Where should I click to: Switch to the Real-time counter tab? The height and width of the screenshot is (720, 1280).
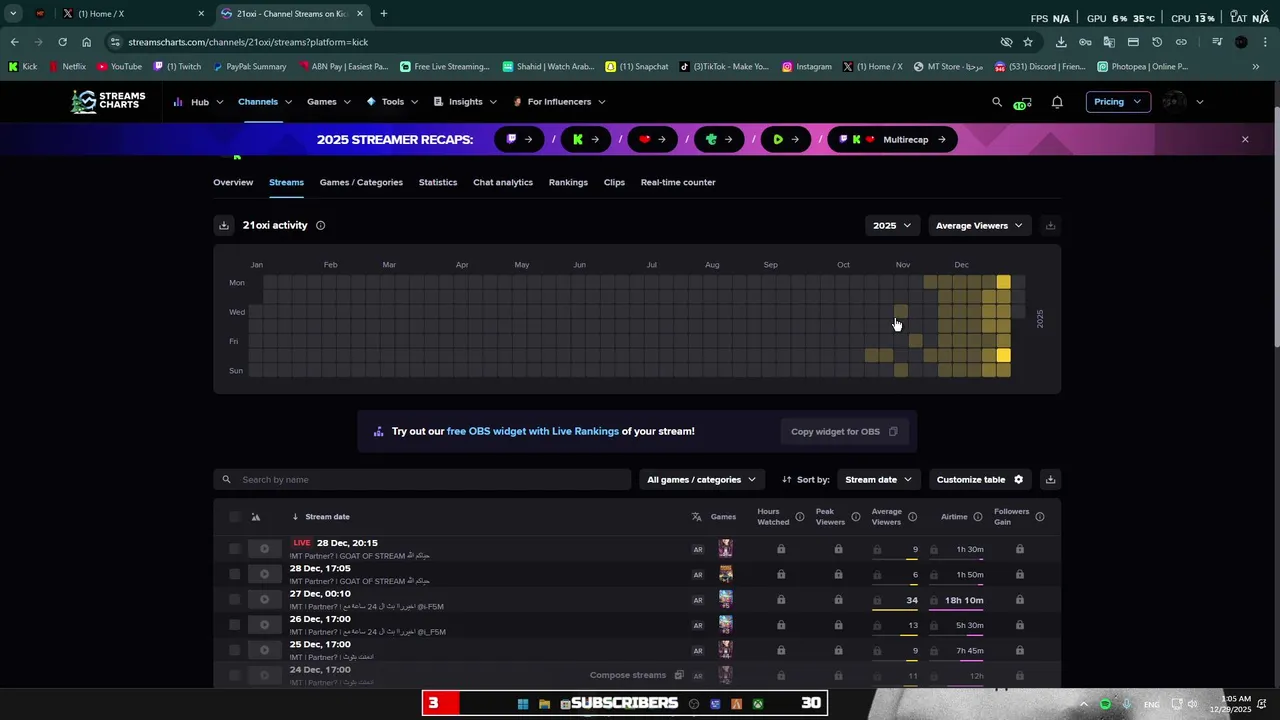point(678,182)
